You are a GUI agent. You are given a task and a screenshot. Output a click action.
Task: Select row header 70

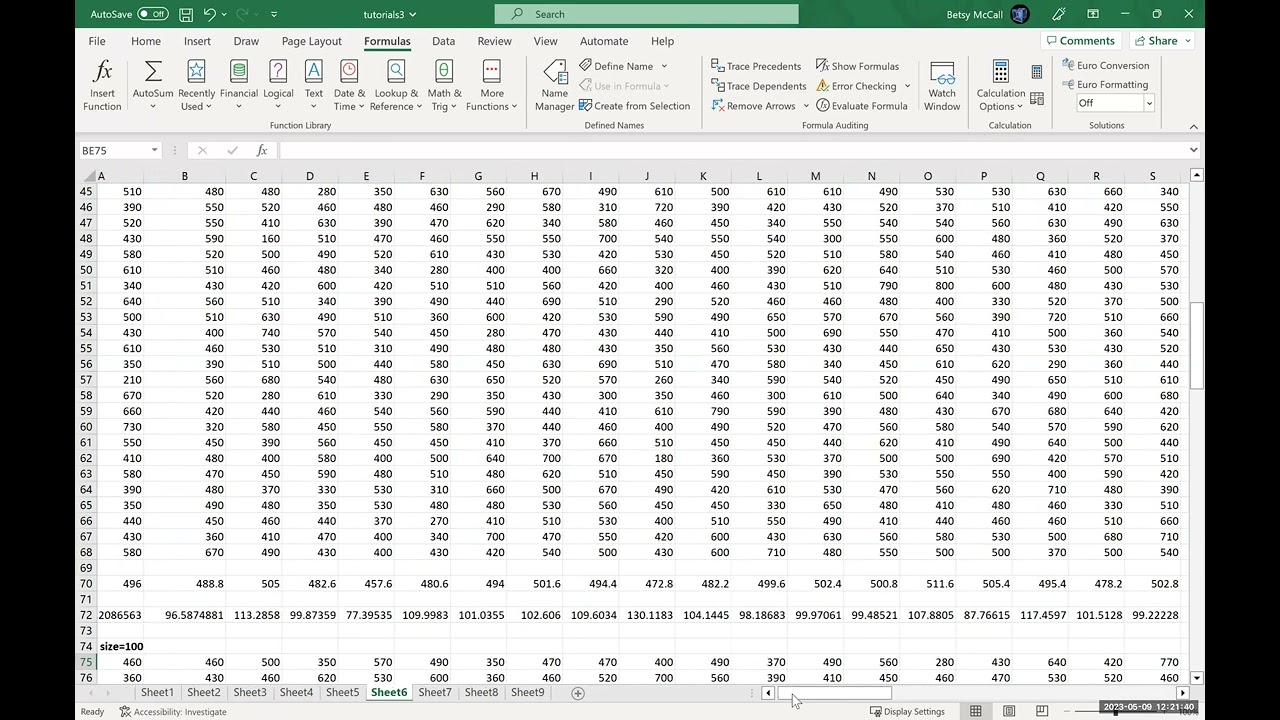point(86,583)
